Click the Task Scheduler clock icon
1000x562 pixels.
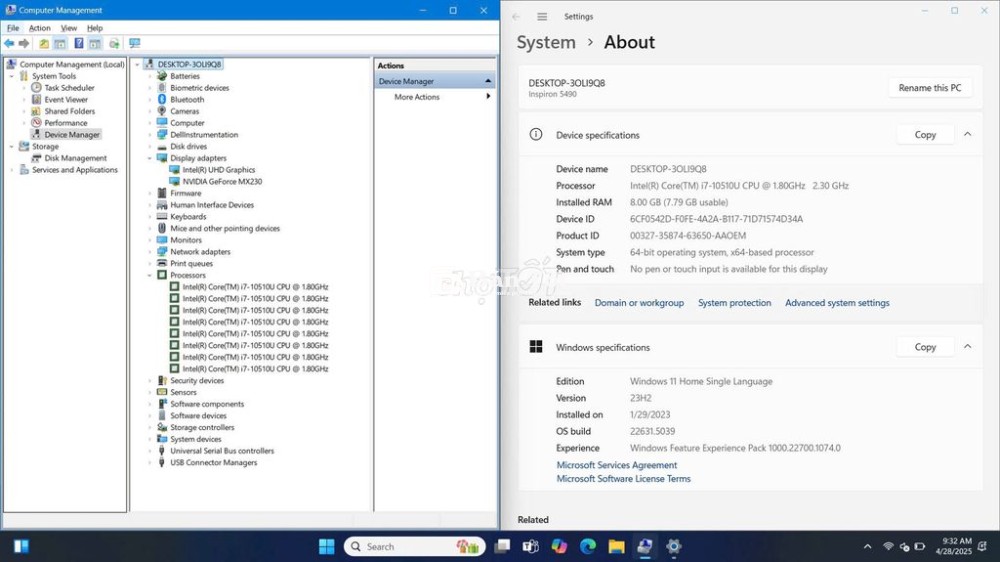click(36, 87)
